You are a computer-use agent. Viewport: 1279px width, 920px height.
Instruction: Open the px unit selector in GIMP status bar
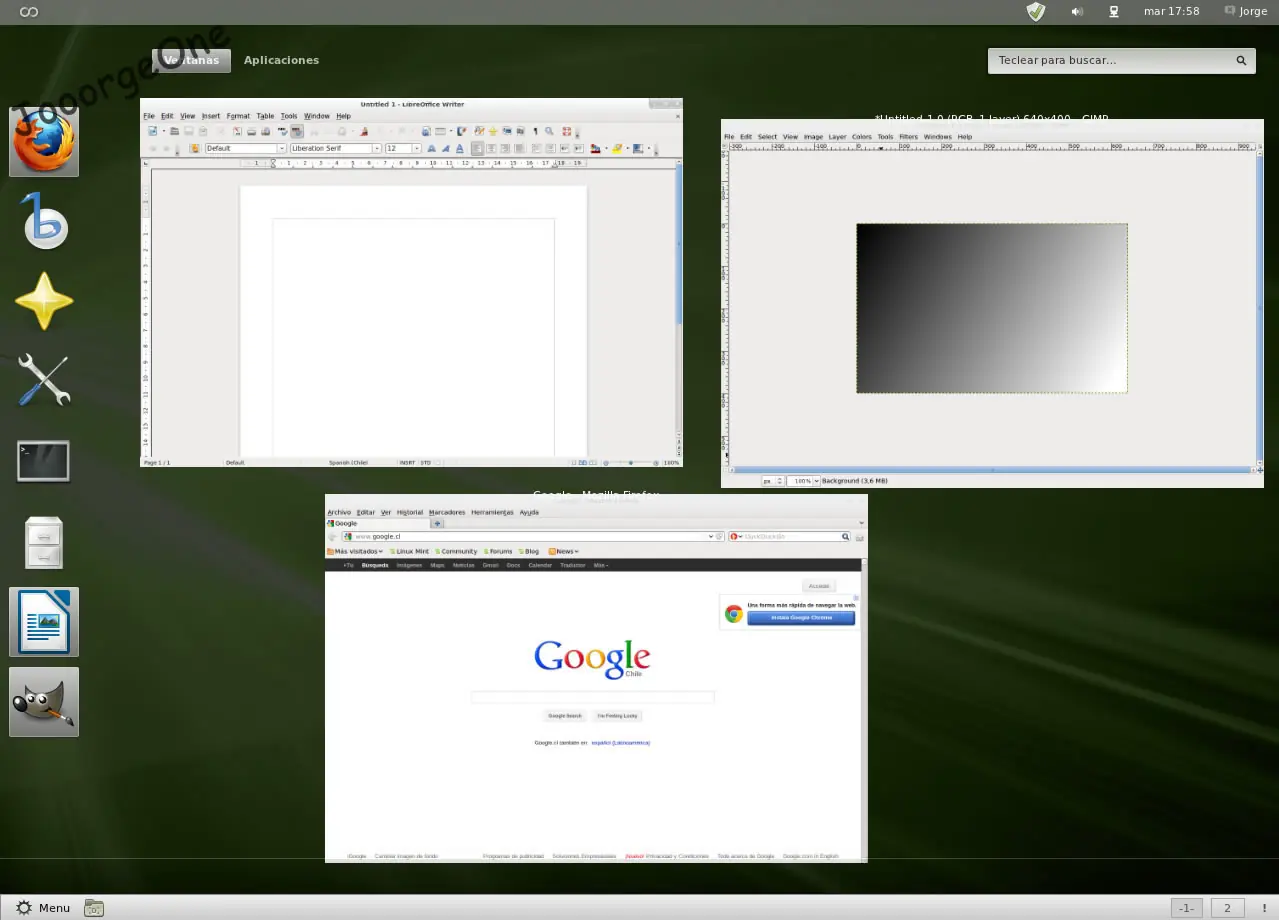click(x=772, y=481)
